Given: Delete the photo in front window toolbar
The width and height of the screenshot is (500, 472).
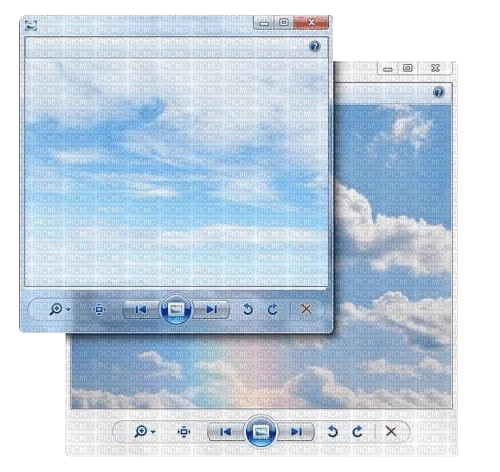Looking at the screenshot, I should click(306, 309).
